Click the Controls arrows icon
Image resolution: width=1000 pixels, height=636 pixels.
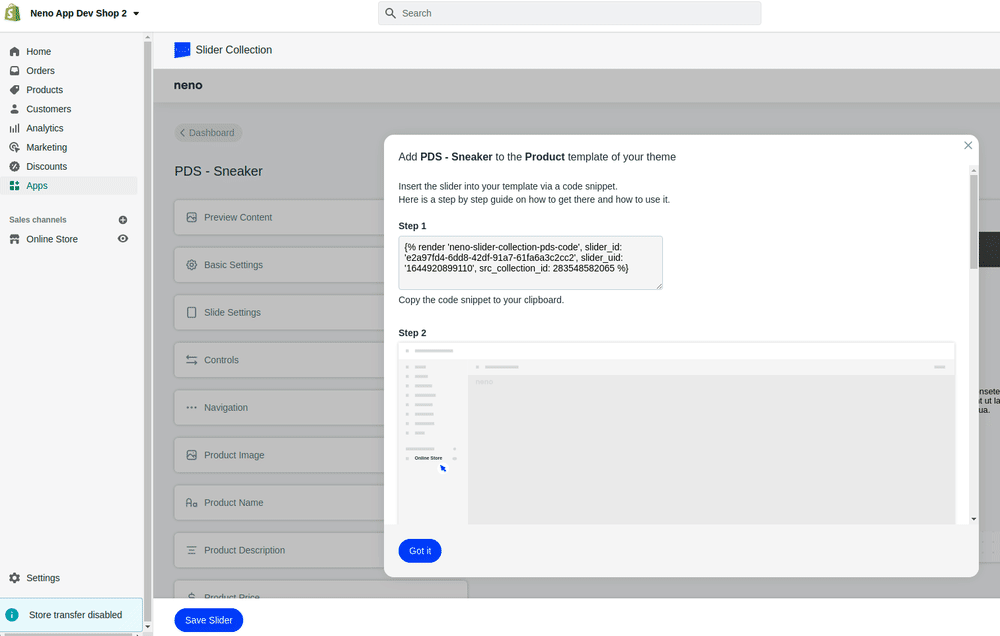click(x=191, y=360)
